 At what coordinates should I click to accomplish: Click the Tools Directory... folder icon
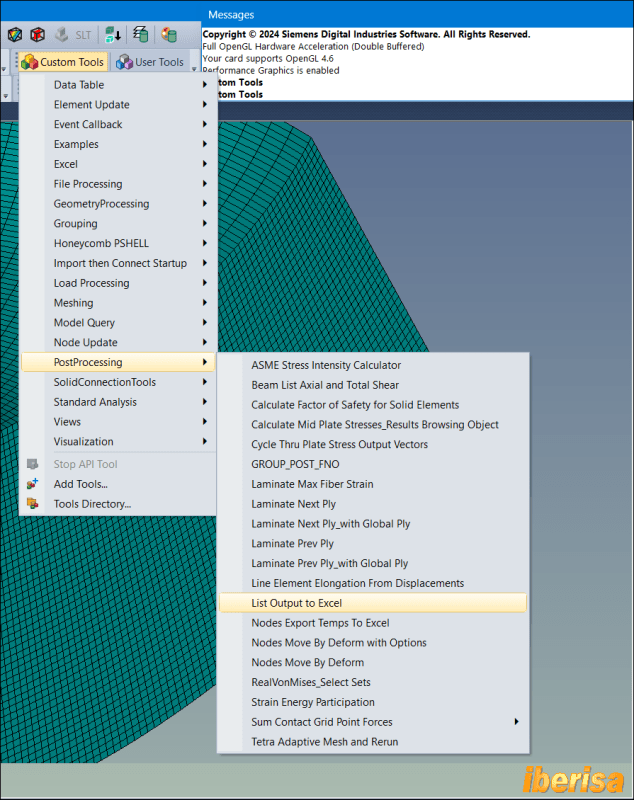[x=32, y=504]
